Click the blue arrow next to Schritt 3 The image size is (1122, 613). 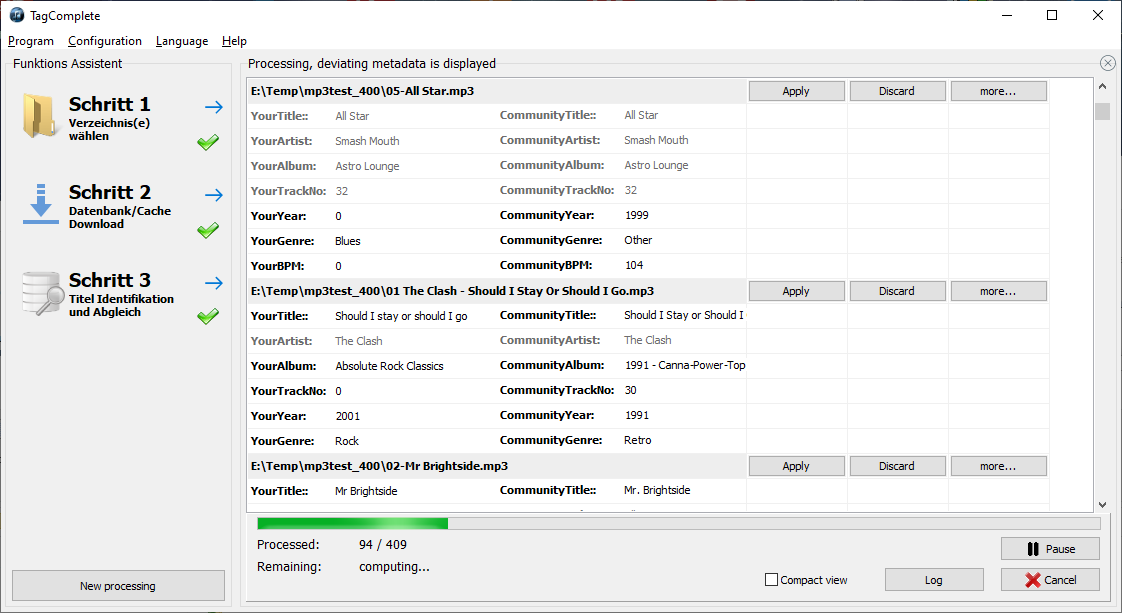coord(213,283)
